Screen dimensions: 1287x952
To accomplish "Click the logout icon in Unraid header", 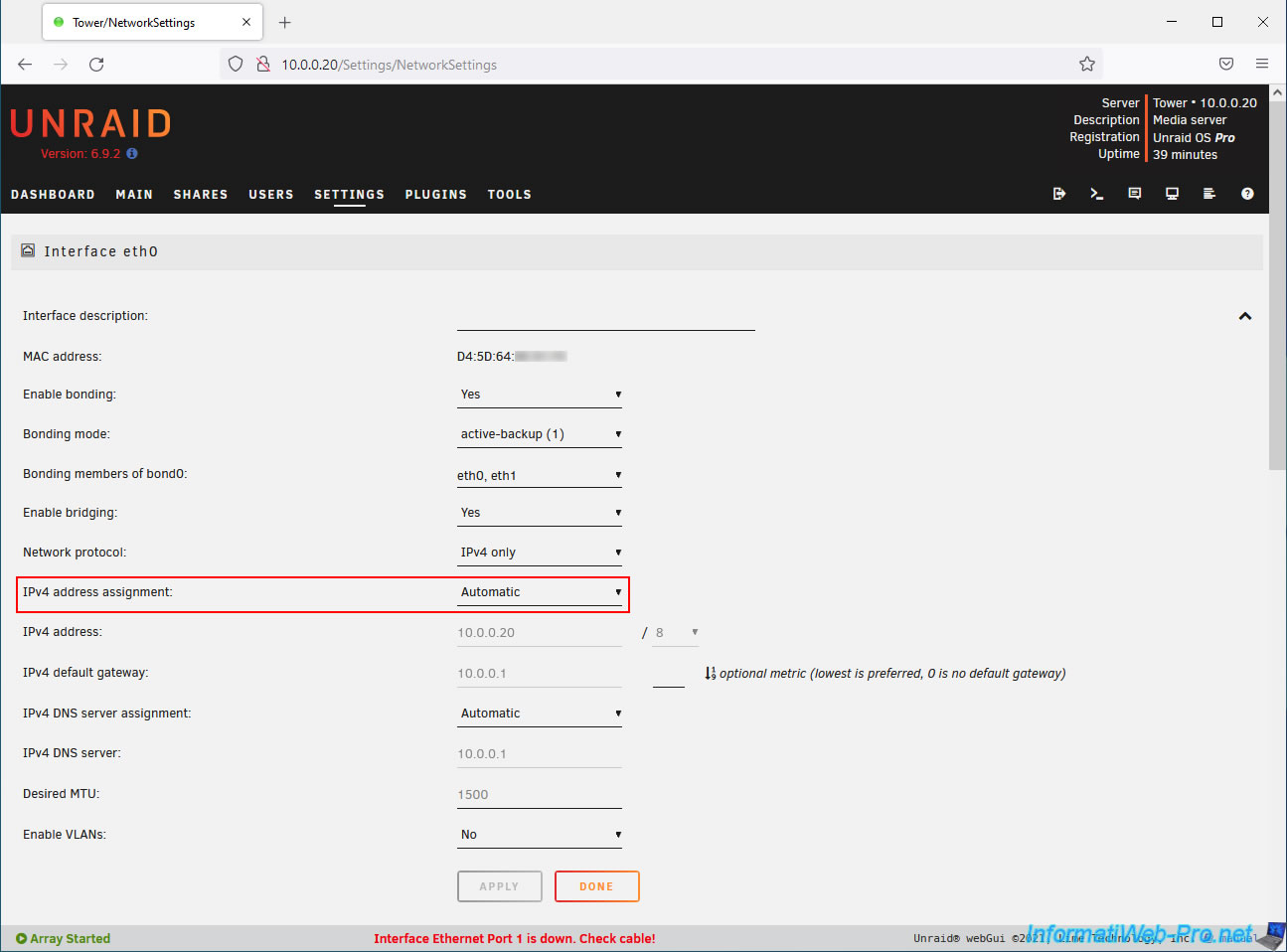I will click(1058, 194).
